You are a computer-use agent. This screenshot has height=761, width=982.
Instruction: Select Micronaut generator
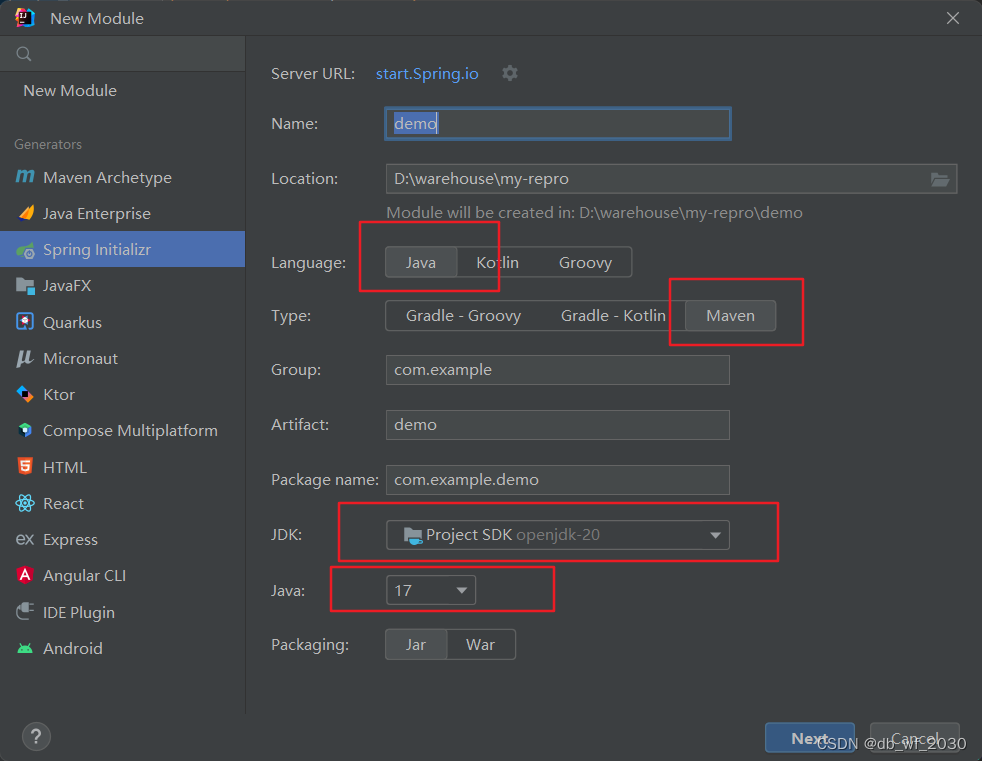pos(123,358)
